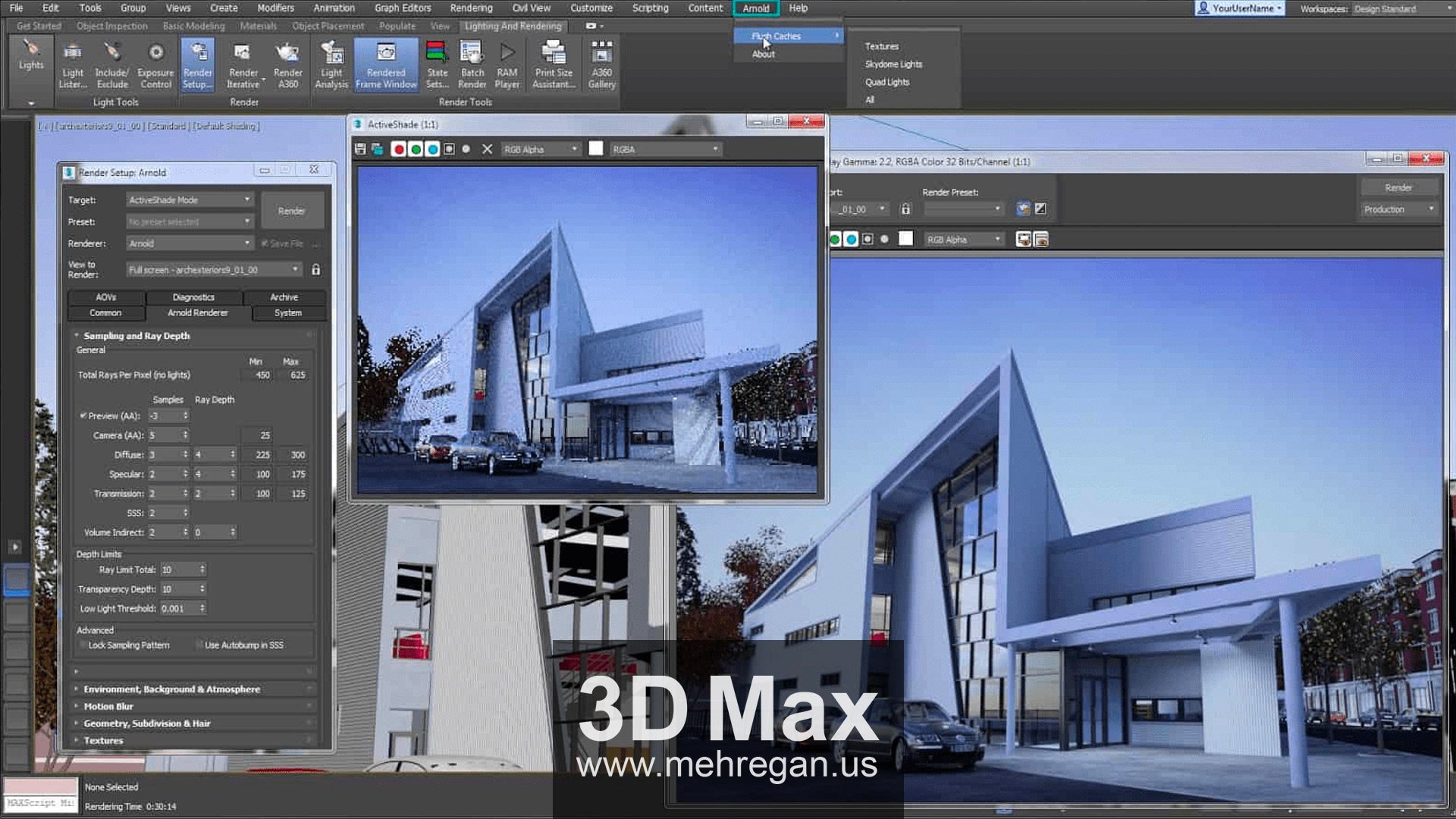Image resolution: width=1456 pixels, height=819 pixels.
Task: Click white color swatch in ActiveShade toolbar
Action: click(596, 149)
